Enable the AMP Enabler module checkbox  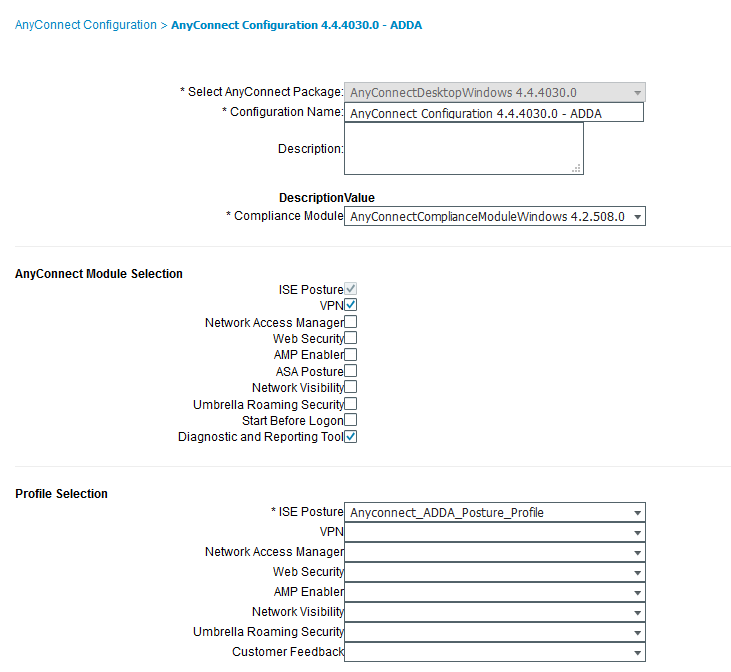(x=351, y=354)
